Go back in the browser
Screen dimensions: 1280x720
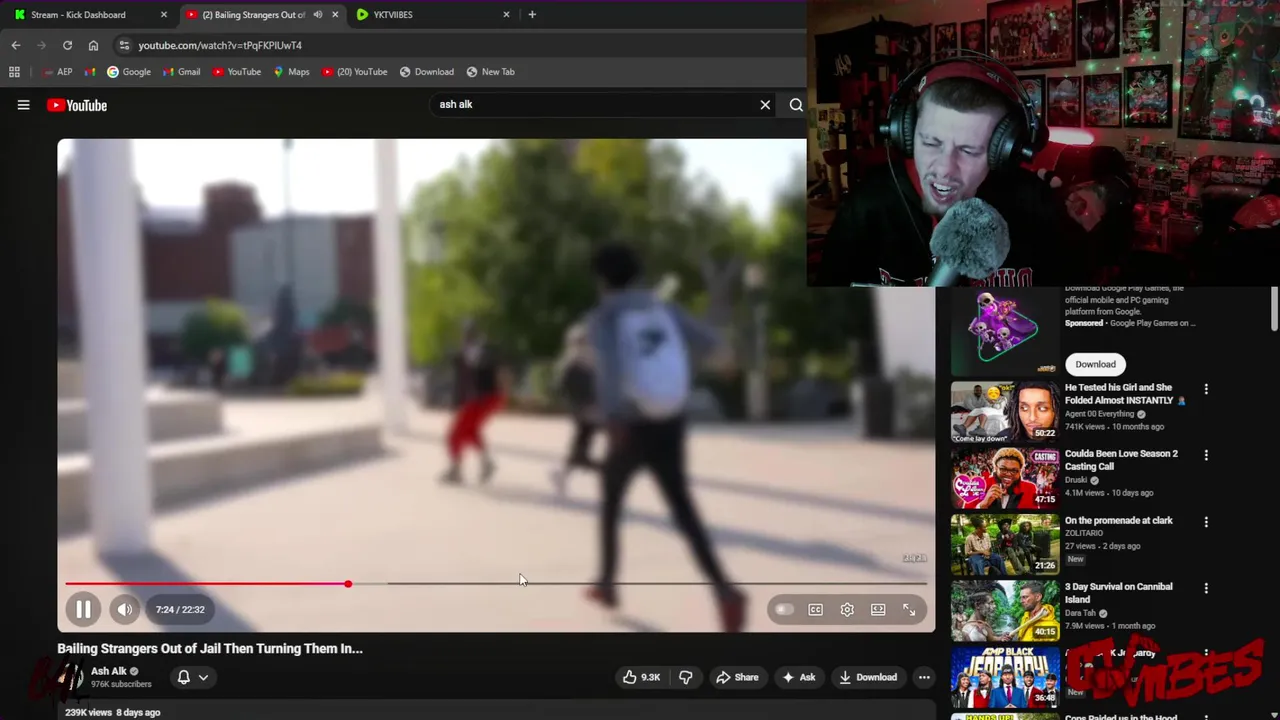pyautogui.click(x=15, y=45)
